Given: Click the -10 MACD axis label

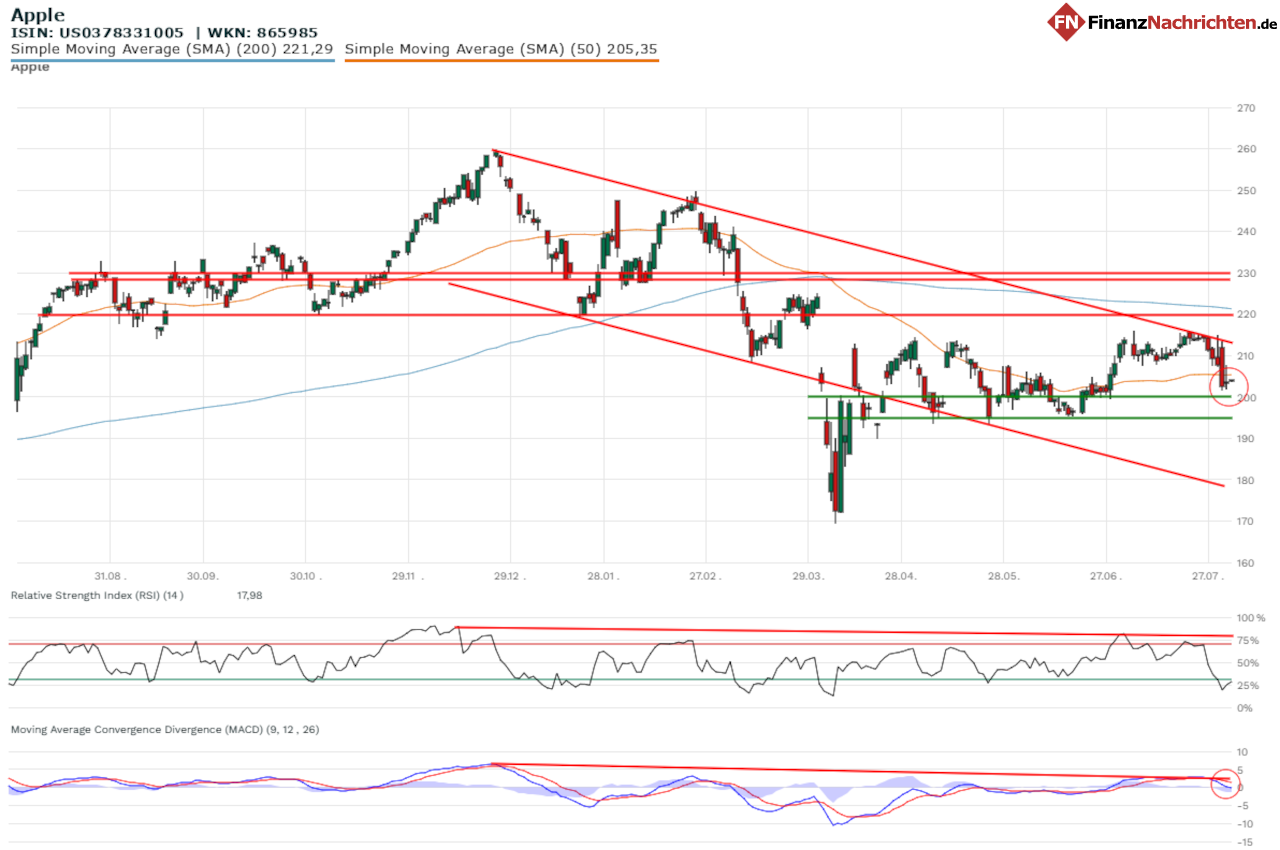Looking at the screenshot, I should click(x=1244, y=824).
